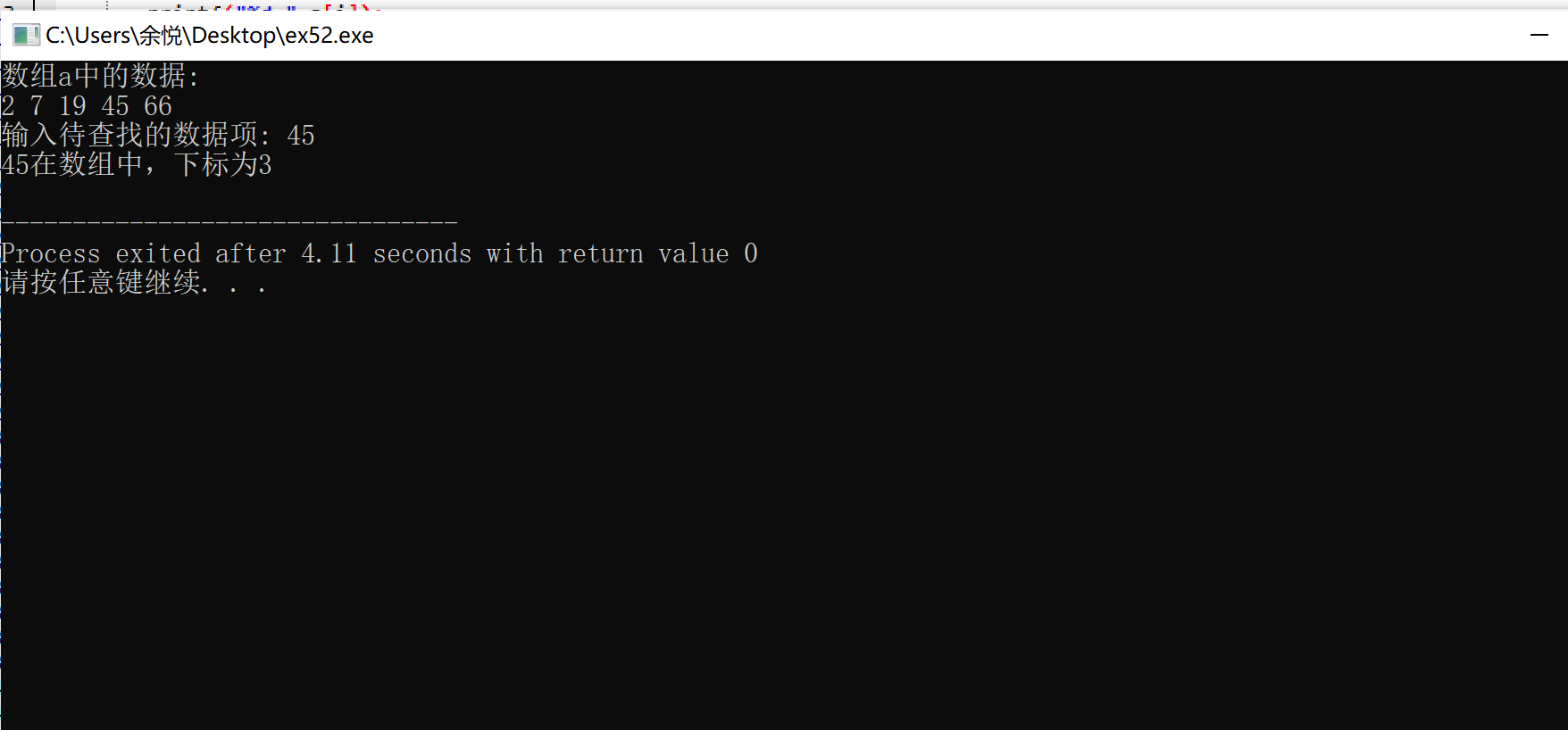Click the console app icon in title bar
This screenshot has width=1568, height=730.
[x=26, y=35]
